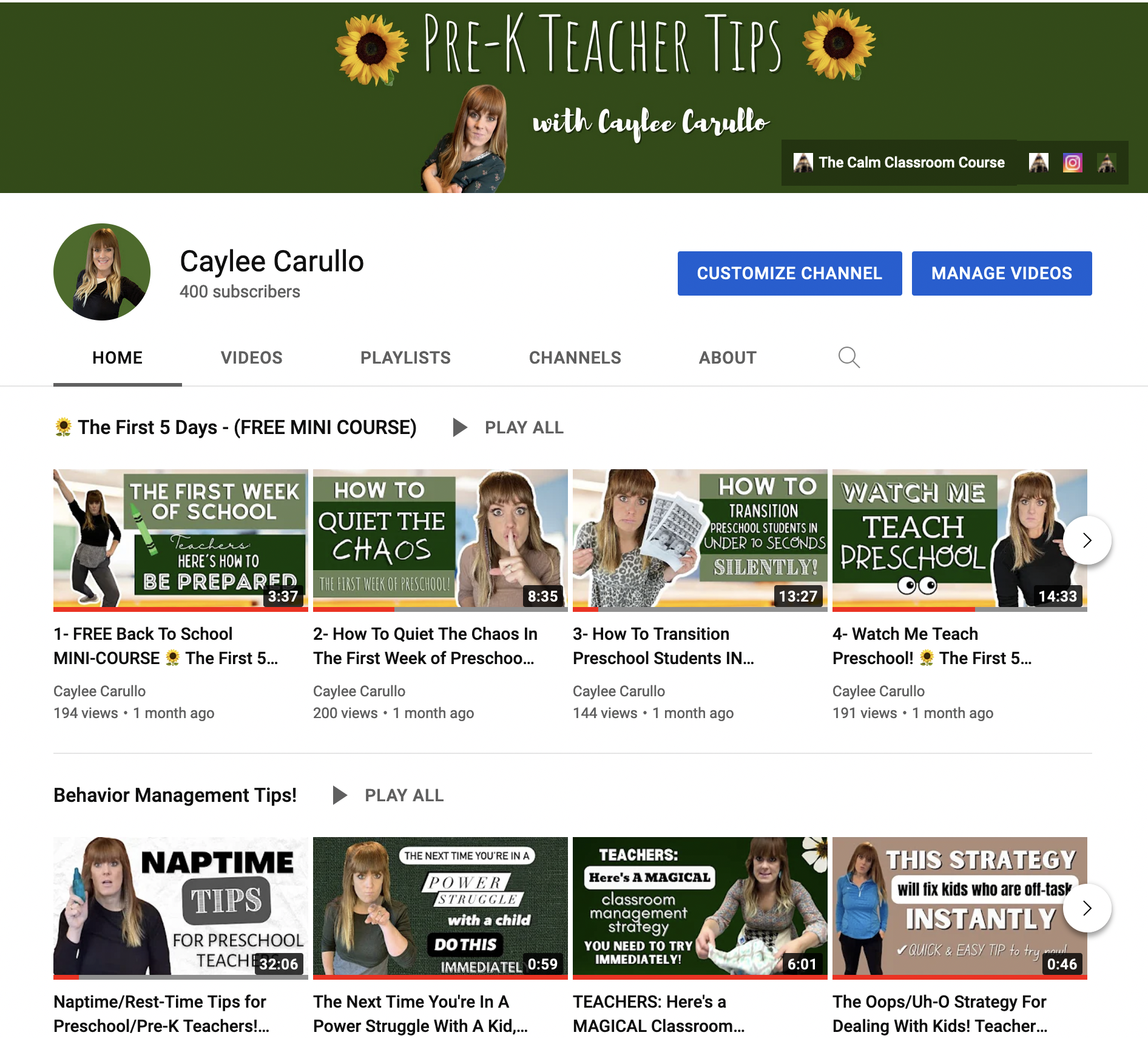Switch to the HOME tab
Viewport: 1148px width, 1038px height.
pos(118,358)
